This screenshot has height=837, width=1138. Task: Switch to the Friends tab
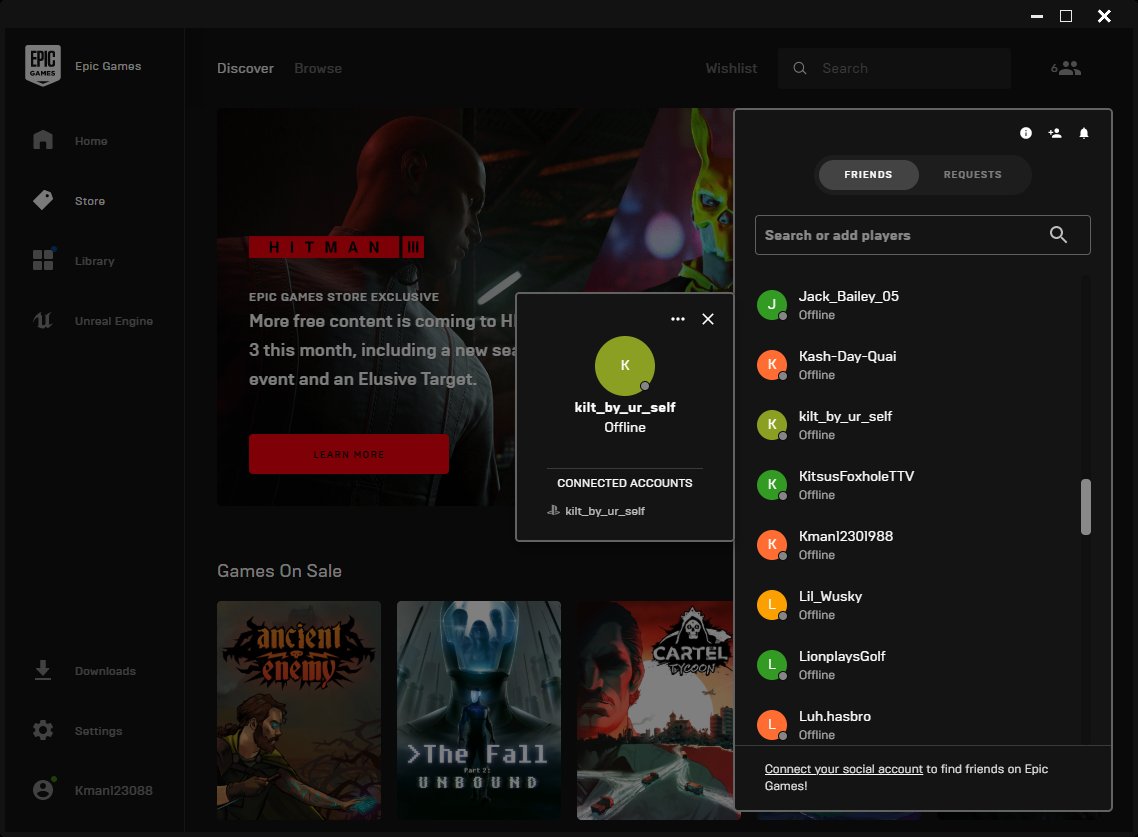(868, 175)
